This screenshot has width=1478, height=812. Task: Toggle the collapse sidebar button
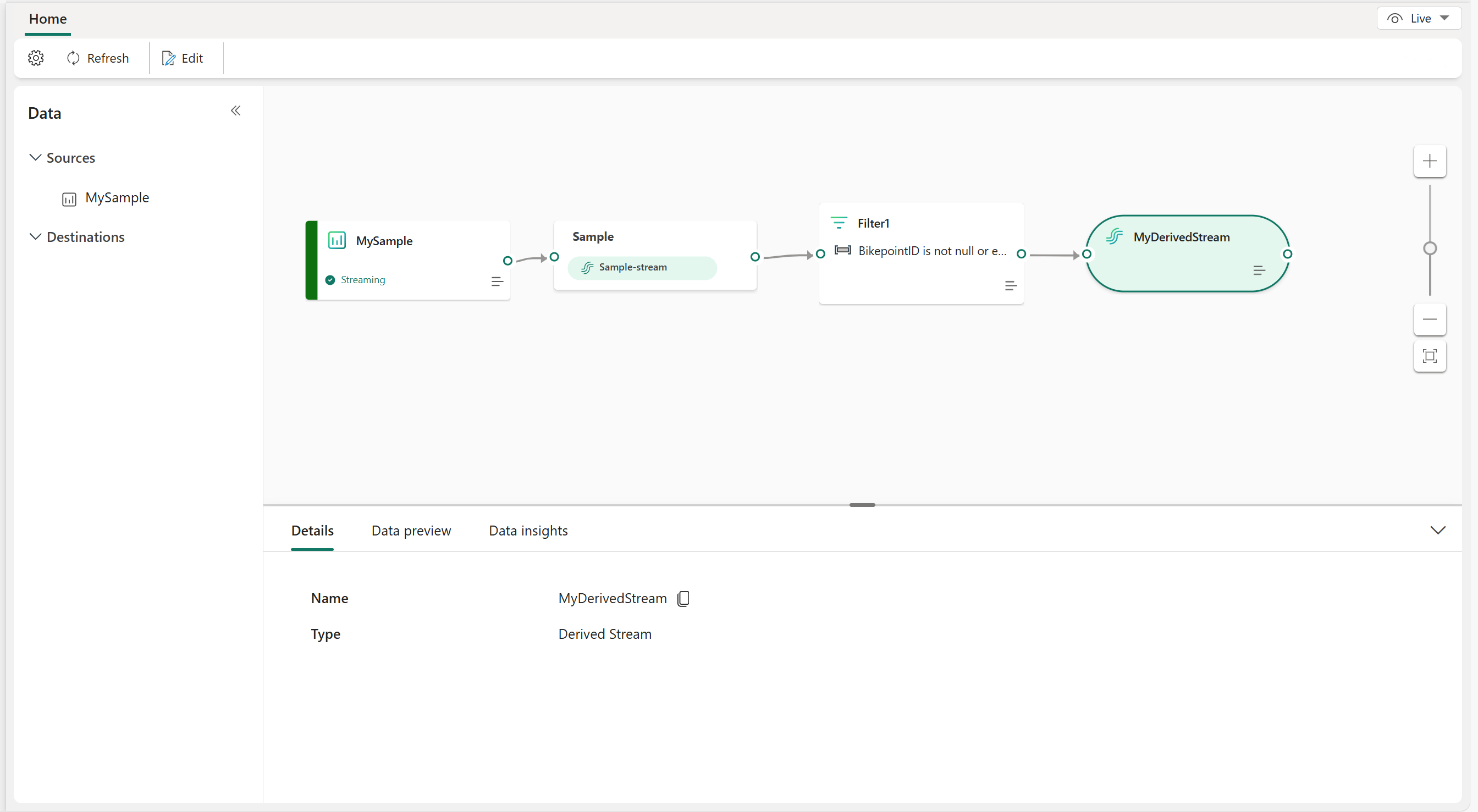pos(235,111)
